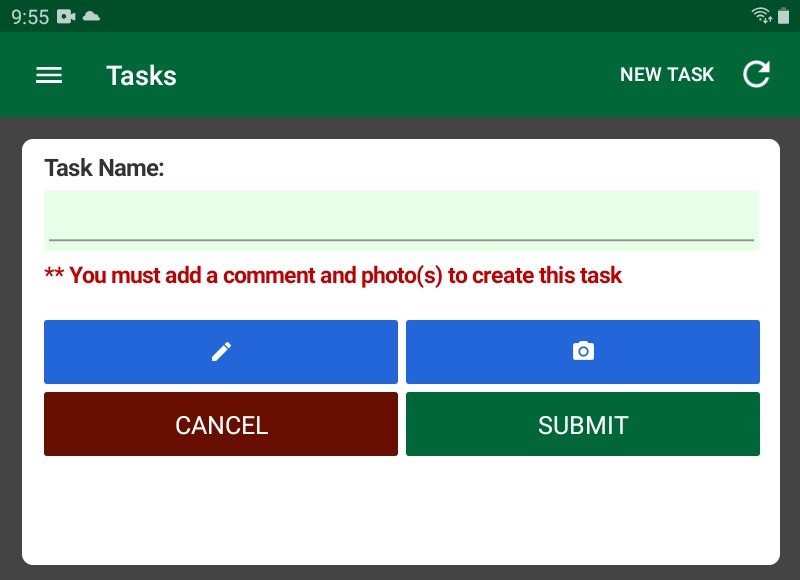Viewport: 800px width, 580px height.
Task: Tap the empty green app bar space before NEW TASK
Action: (400, 76)
